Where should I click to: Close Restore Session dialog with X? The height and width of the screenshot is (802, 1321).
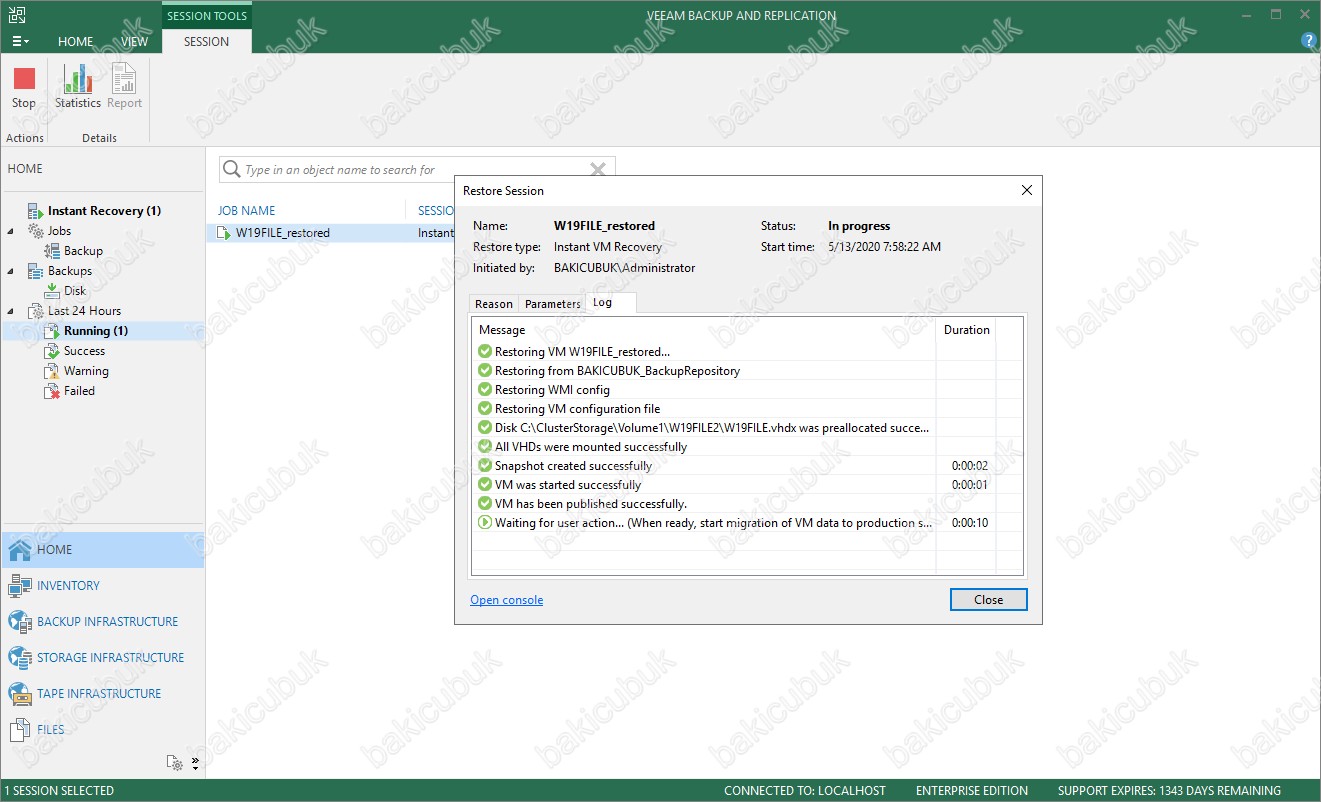coord(1026,190)
